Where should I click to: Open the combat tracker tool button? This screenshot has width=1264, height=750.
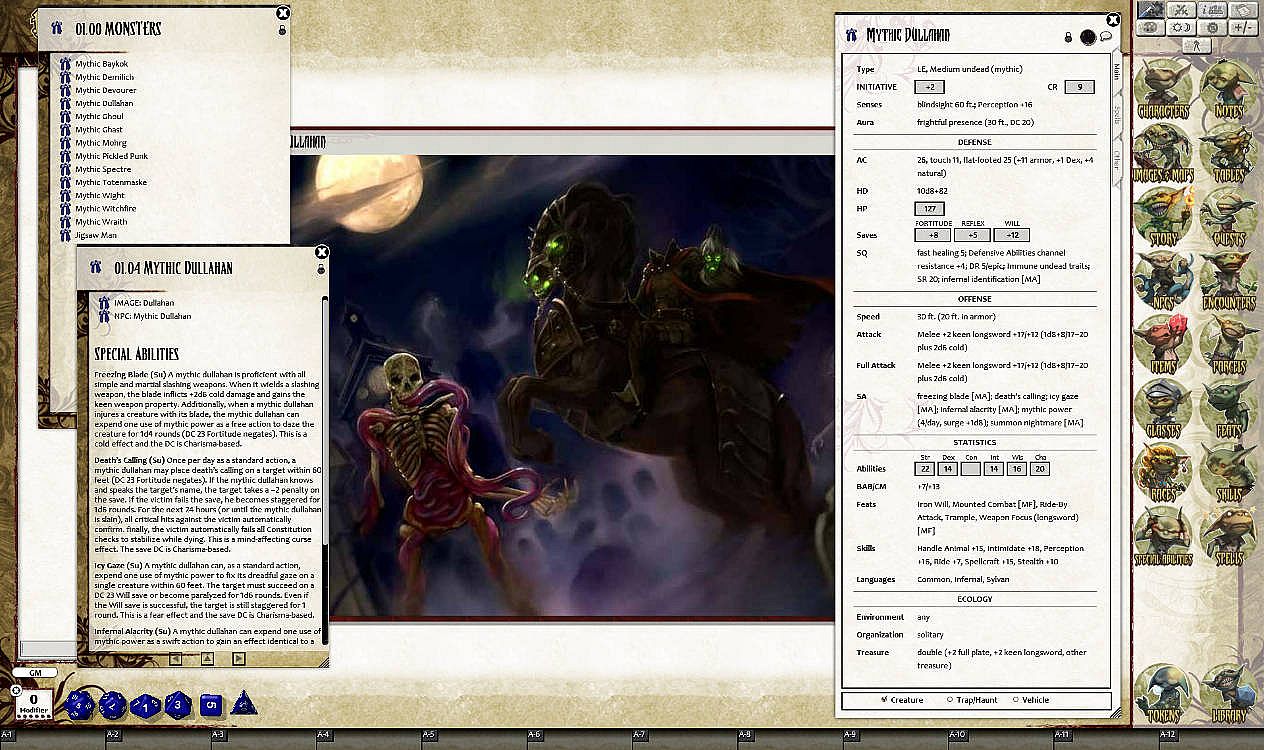[x=1148, y=10]
